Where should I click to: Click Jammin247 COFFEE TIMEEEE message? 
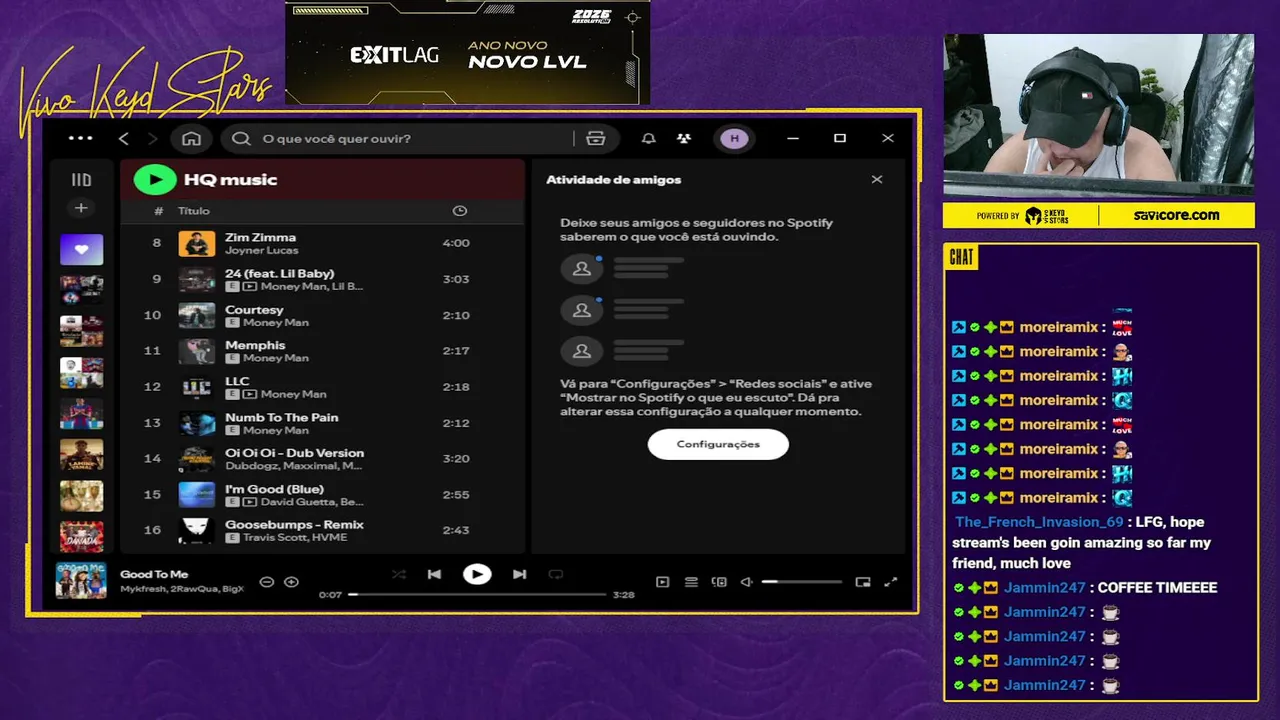1157,588
